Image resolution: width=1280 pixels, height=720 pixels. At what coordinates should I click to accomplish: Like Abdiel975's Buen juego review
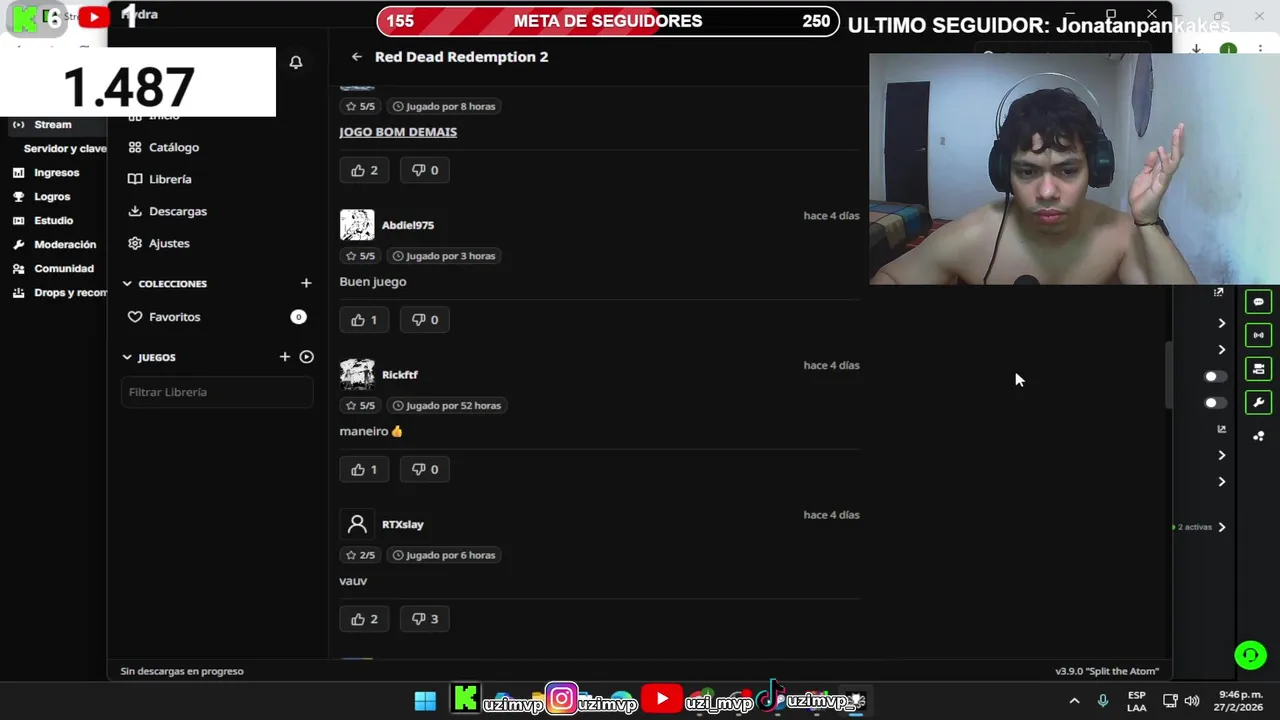(x=364, y=320)
